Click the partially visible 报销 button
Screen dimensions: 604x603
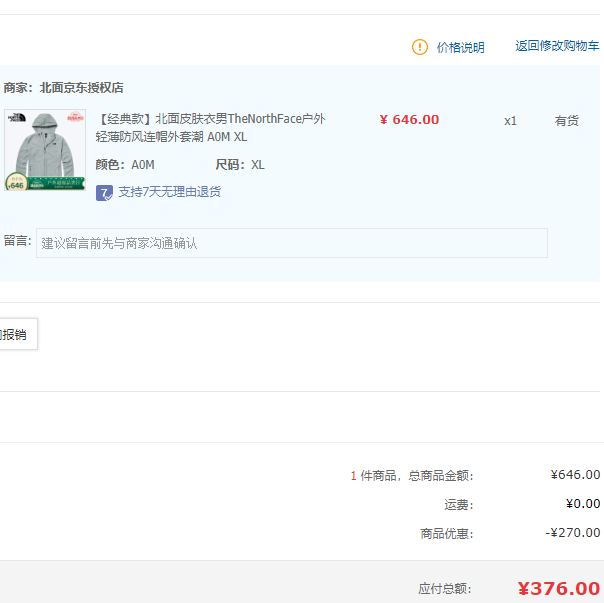18,334
